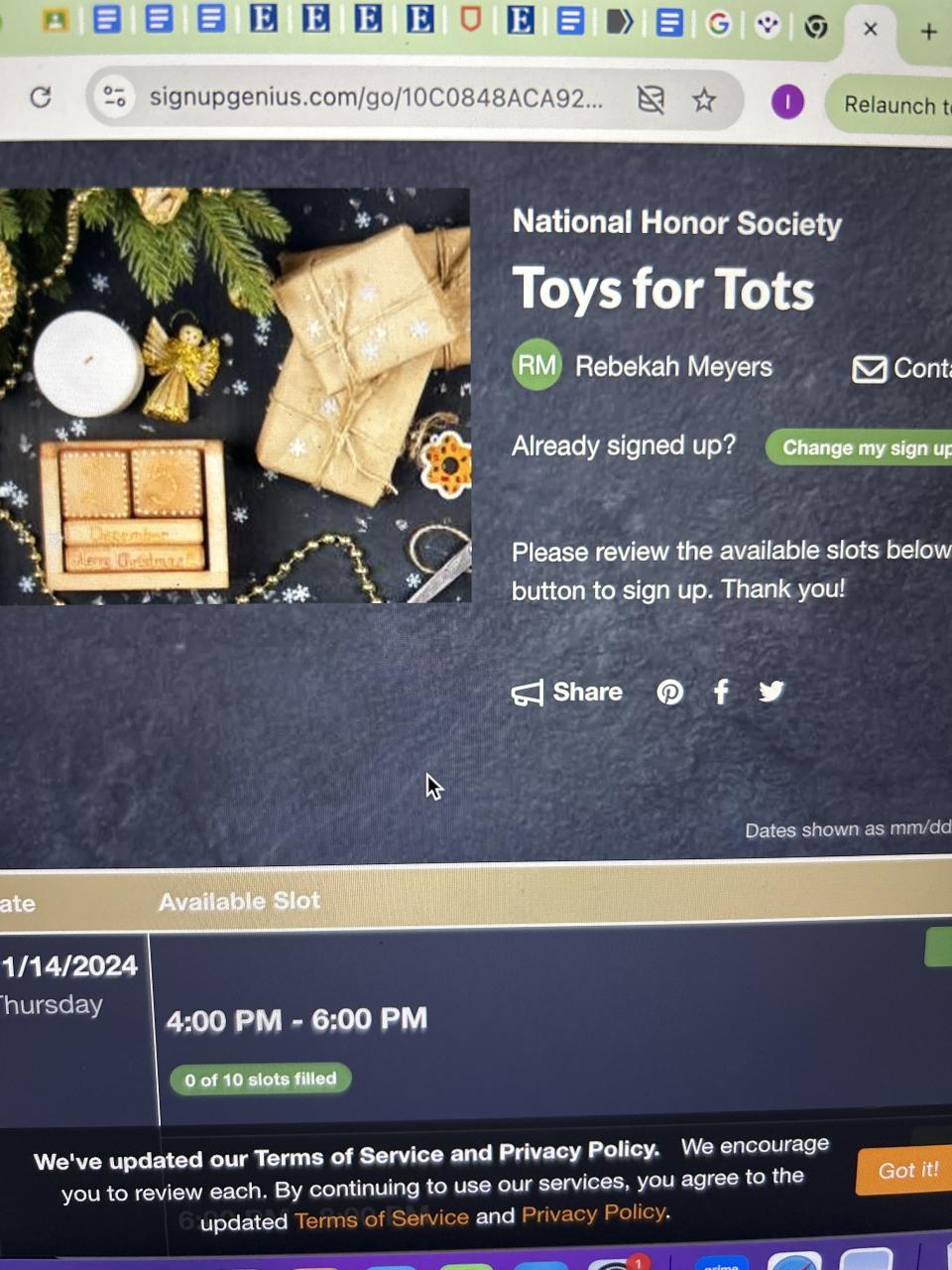Close the current browser tab
Image resolution: width=952 pixels, height=1270 pixels.
coord(871,29)
